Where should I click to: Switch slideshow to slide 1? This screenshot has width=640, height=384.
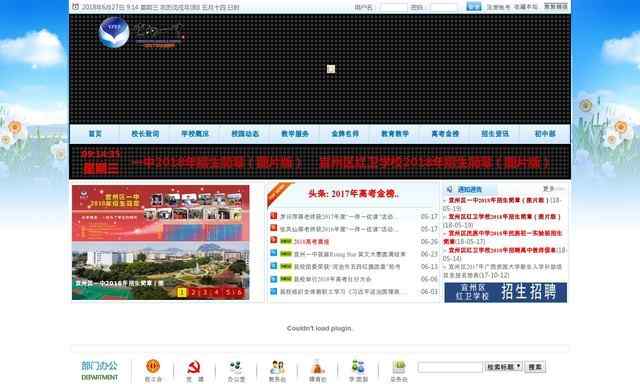click(182, 292)
